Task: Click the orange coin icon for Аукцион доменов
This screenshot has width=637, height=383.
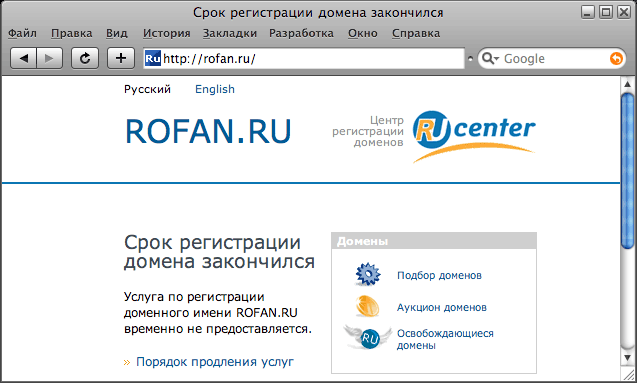Action: click(367, 306)
